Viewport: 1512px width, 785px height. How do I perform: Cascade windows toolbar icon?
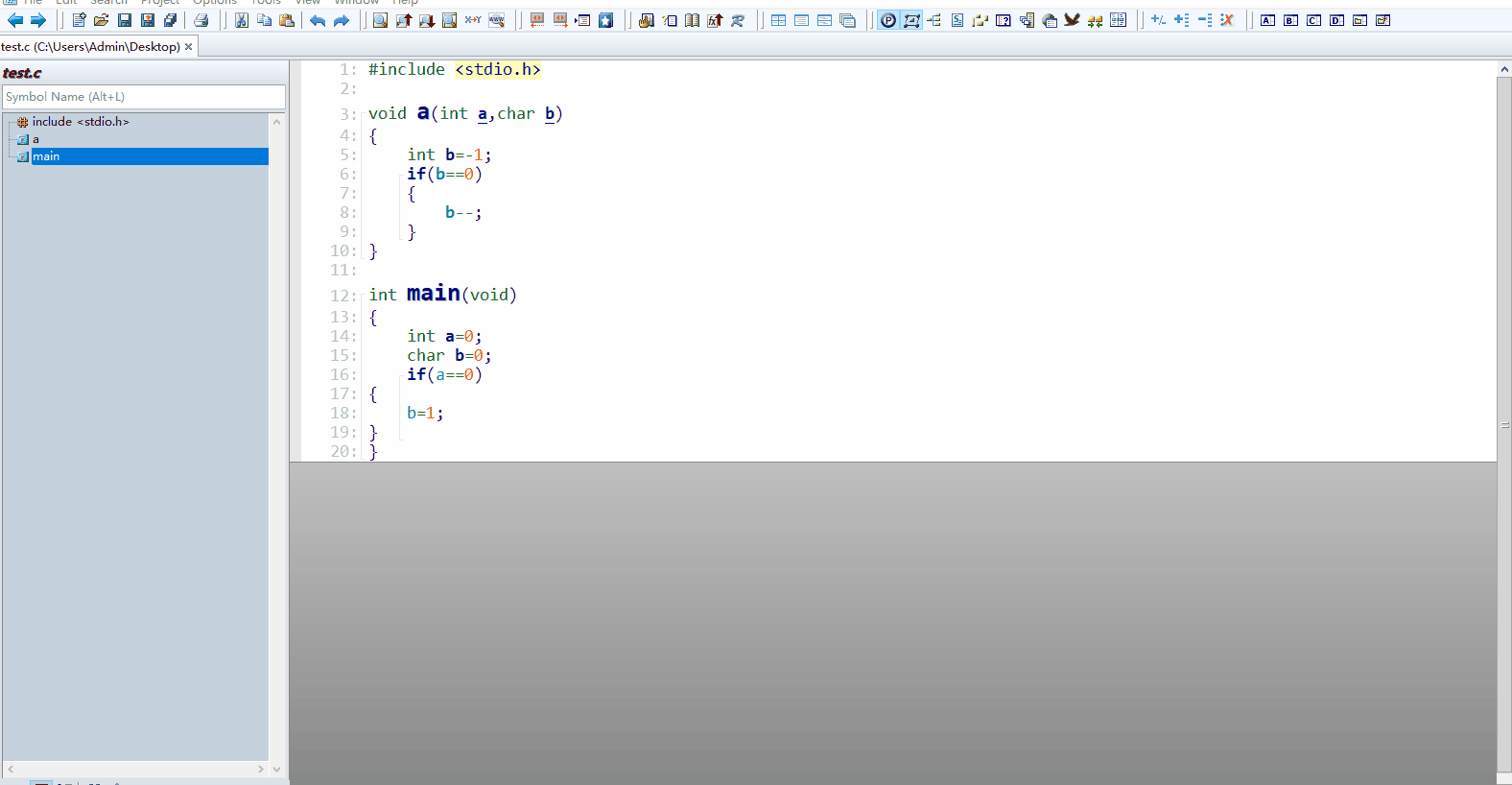pyautogui.click(x=847, y=20)
